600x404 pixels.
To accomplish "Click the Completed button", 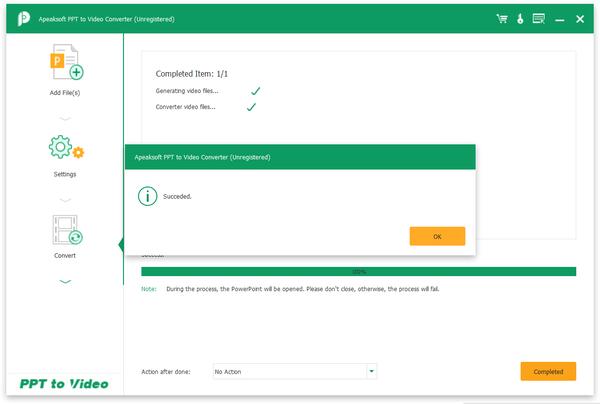I will [548, 371].
